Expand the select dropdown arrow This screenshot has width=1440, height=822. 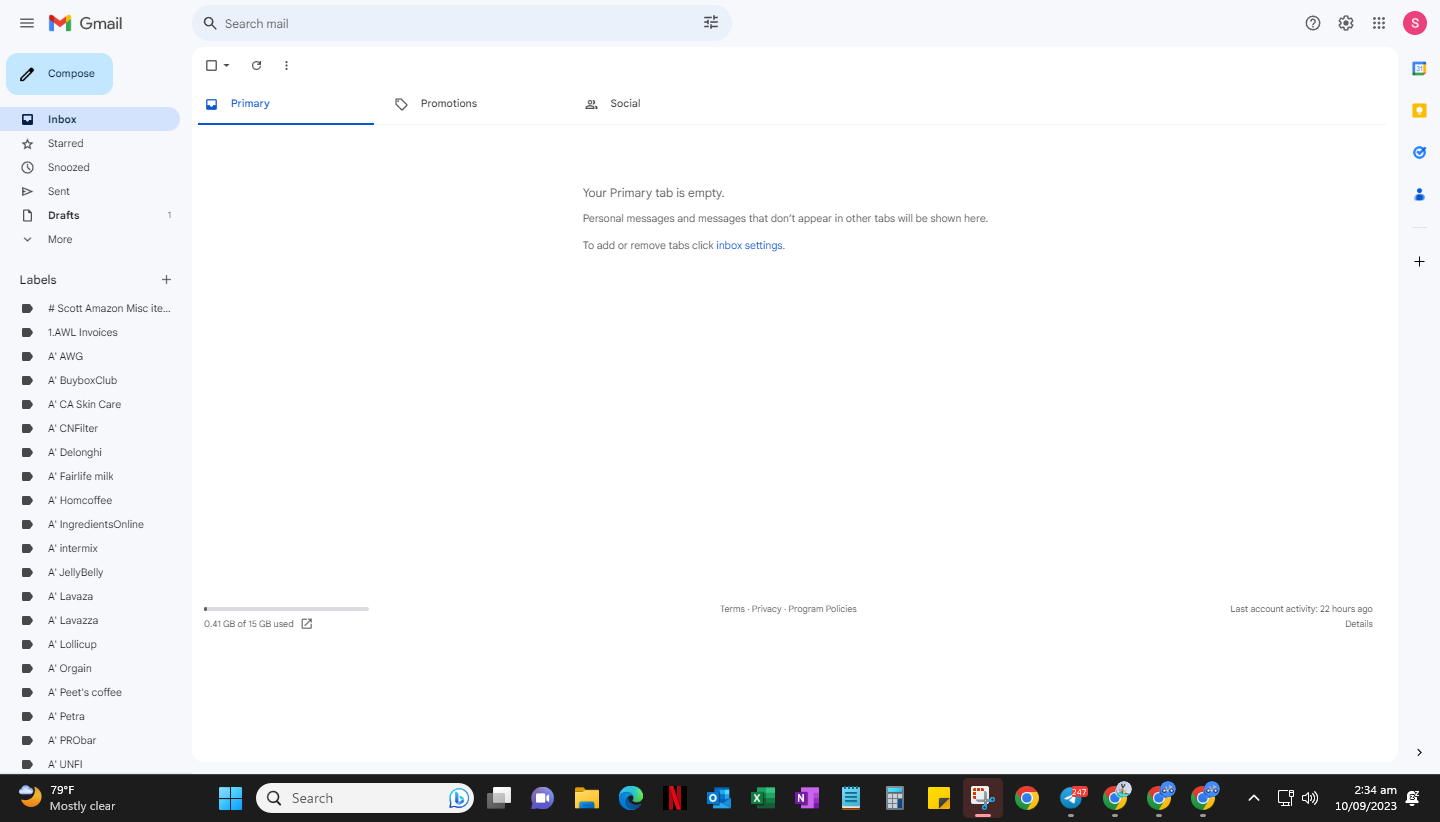(x=227, y=66)
